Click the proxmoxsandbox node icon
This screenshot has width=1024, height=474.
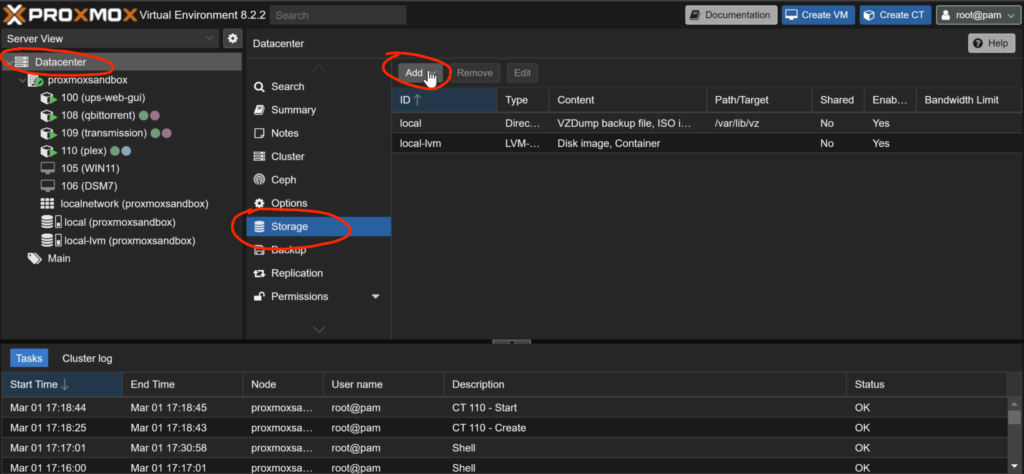[x=36, y=80]
